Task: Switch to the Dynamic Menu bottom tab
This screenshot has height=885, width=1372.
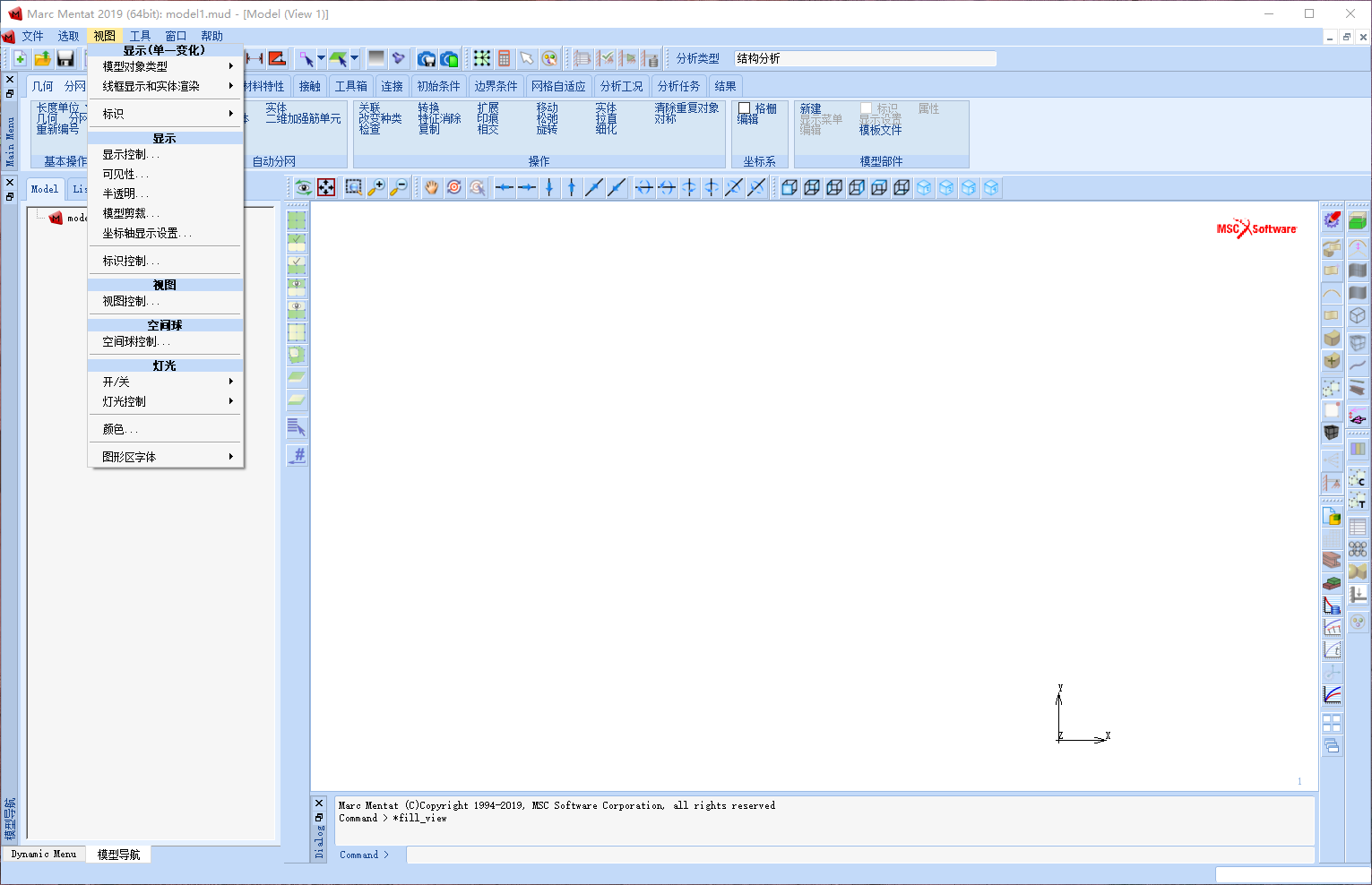Action: [x=44, y=855]
